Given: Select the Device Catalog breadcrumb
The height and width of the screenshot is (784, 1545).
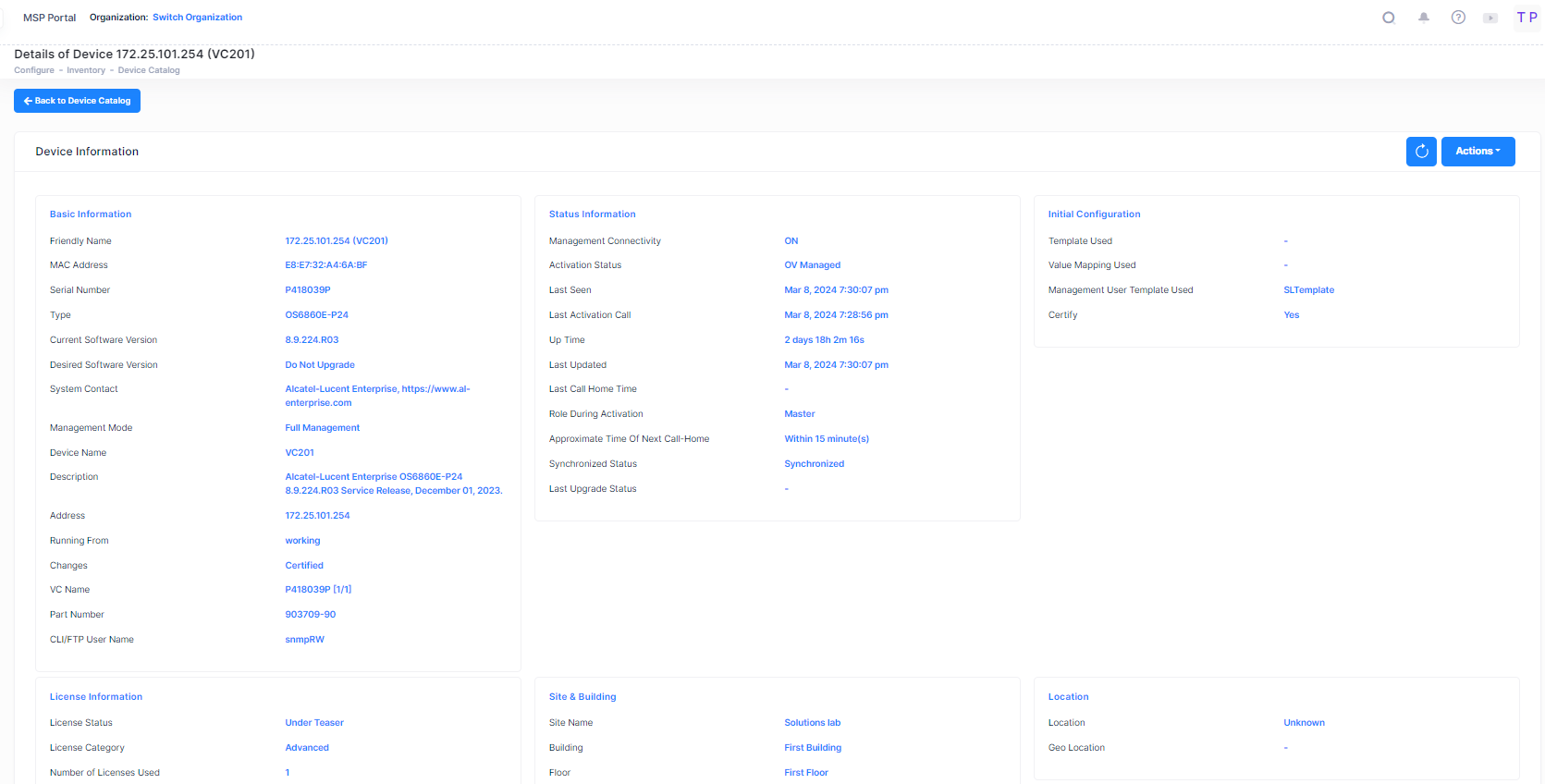Looking at the screenshot, I should 149,70.
